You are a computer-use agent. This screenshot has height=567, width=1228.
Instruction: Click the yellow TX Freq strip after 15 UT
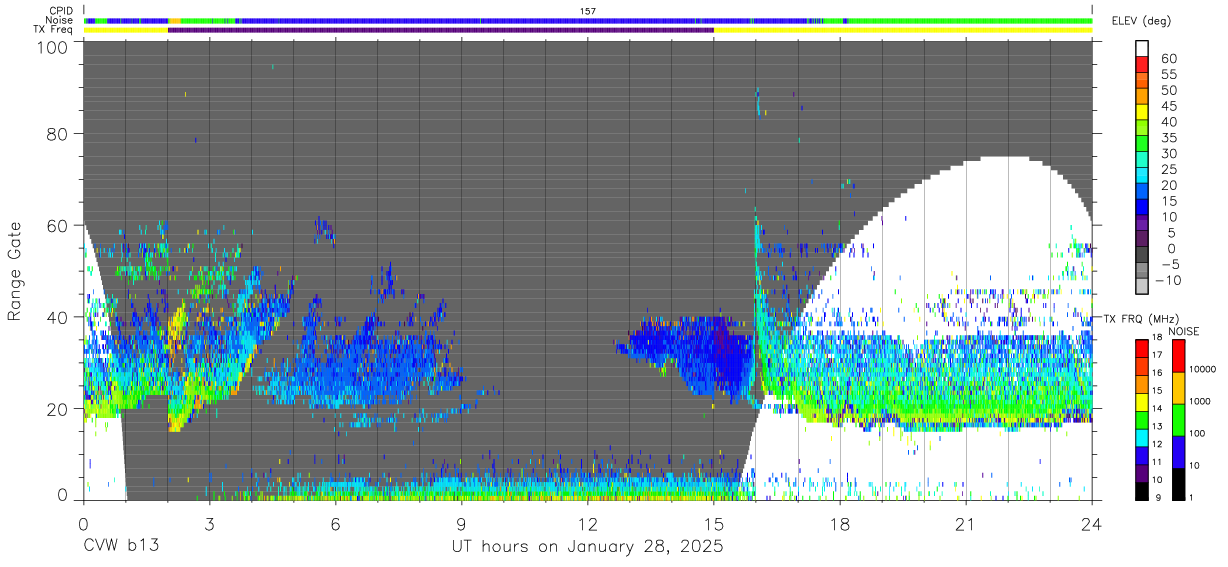point(903,30)
